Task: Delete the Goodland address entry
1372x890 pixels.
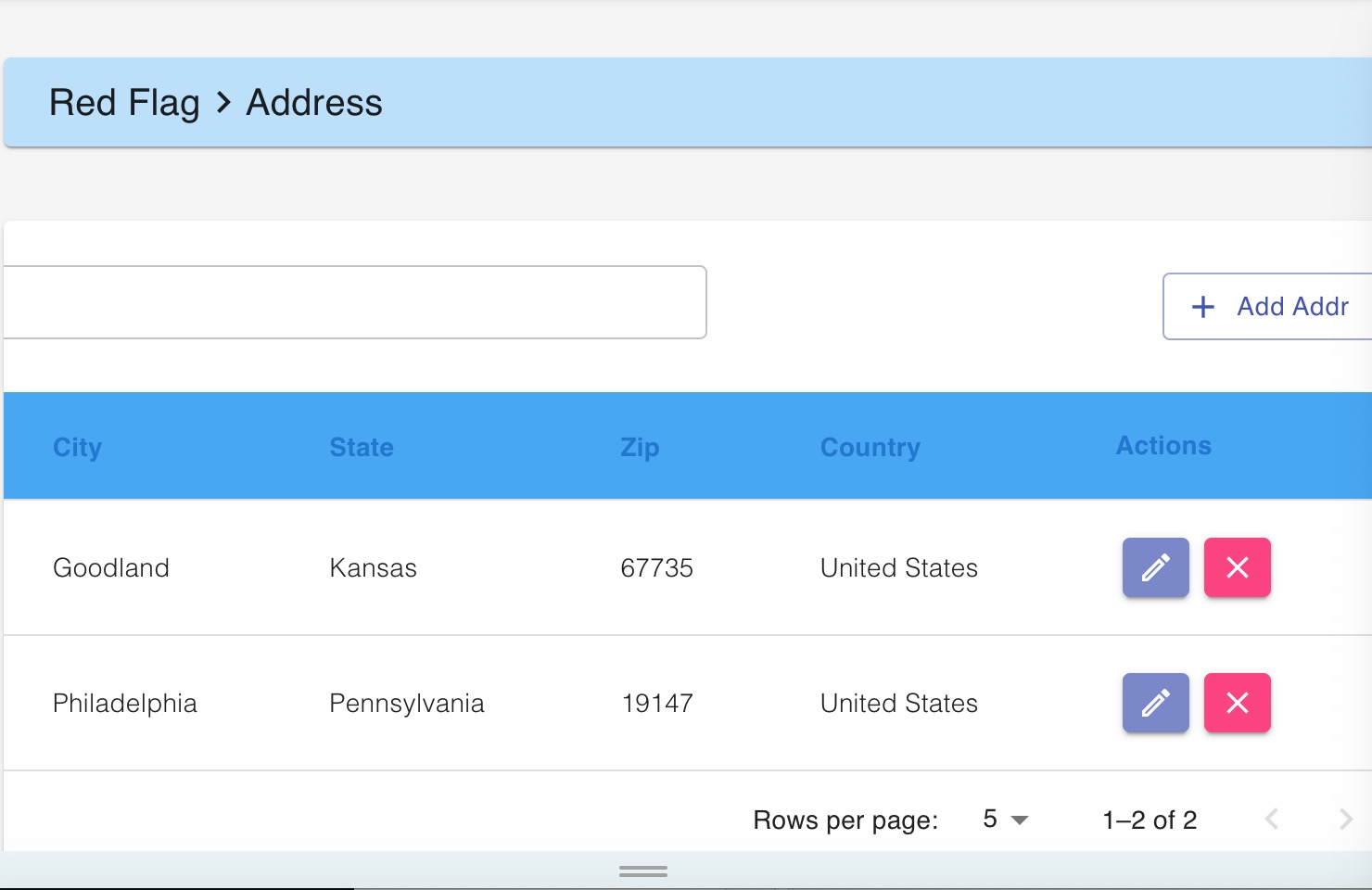Action: point(1237,567)
